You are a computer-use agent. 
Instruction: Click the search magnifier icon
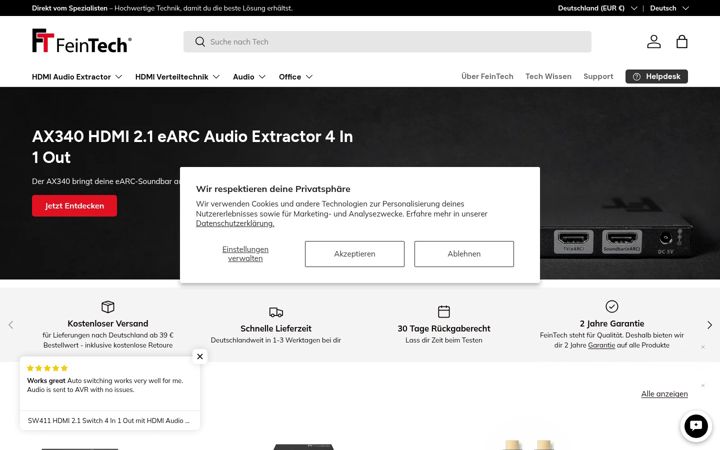click(x=200, y=42)
